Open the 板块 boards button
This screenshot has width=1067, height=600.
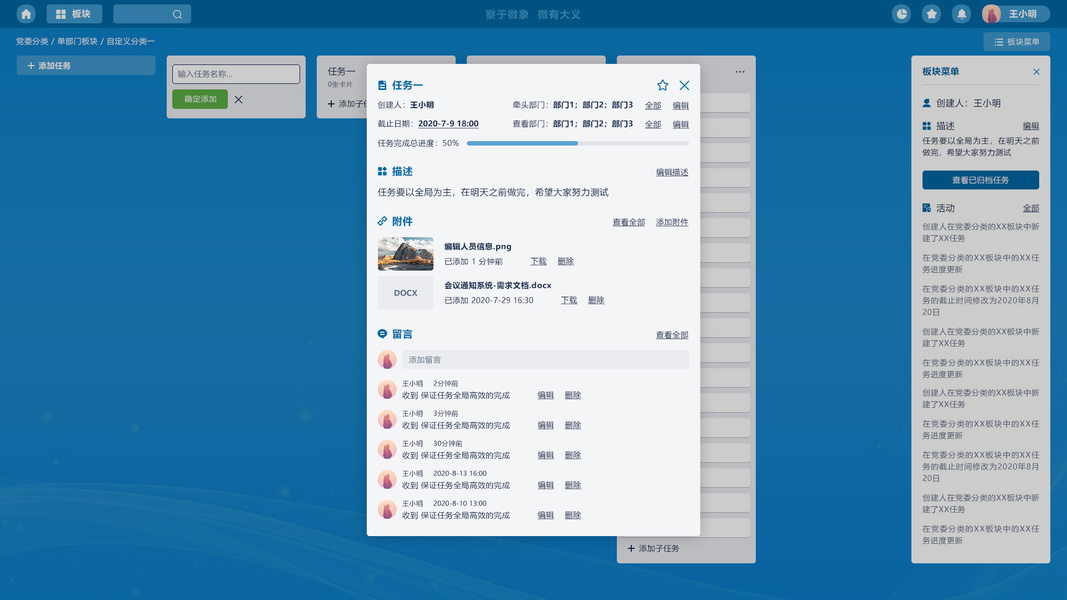click(x=74, y=14)
